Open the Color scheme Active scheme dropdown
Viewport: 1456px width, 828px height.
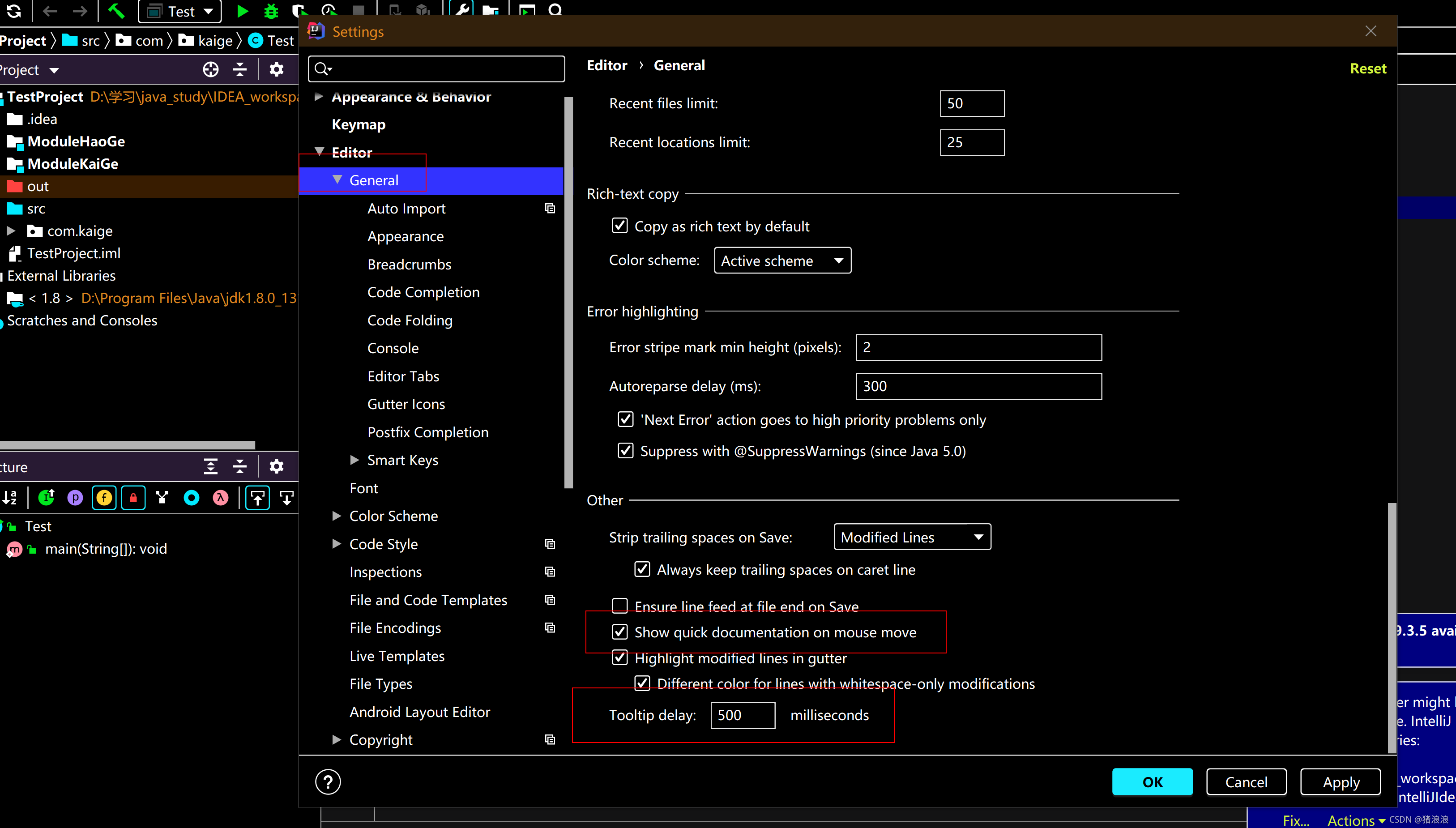[x=782, y=260]
